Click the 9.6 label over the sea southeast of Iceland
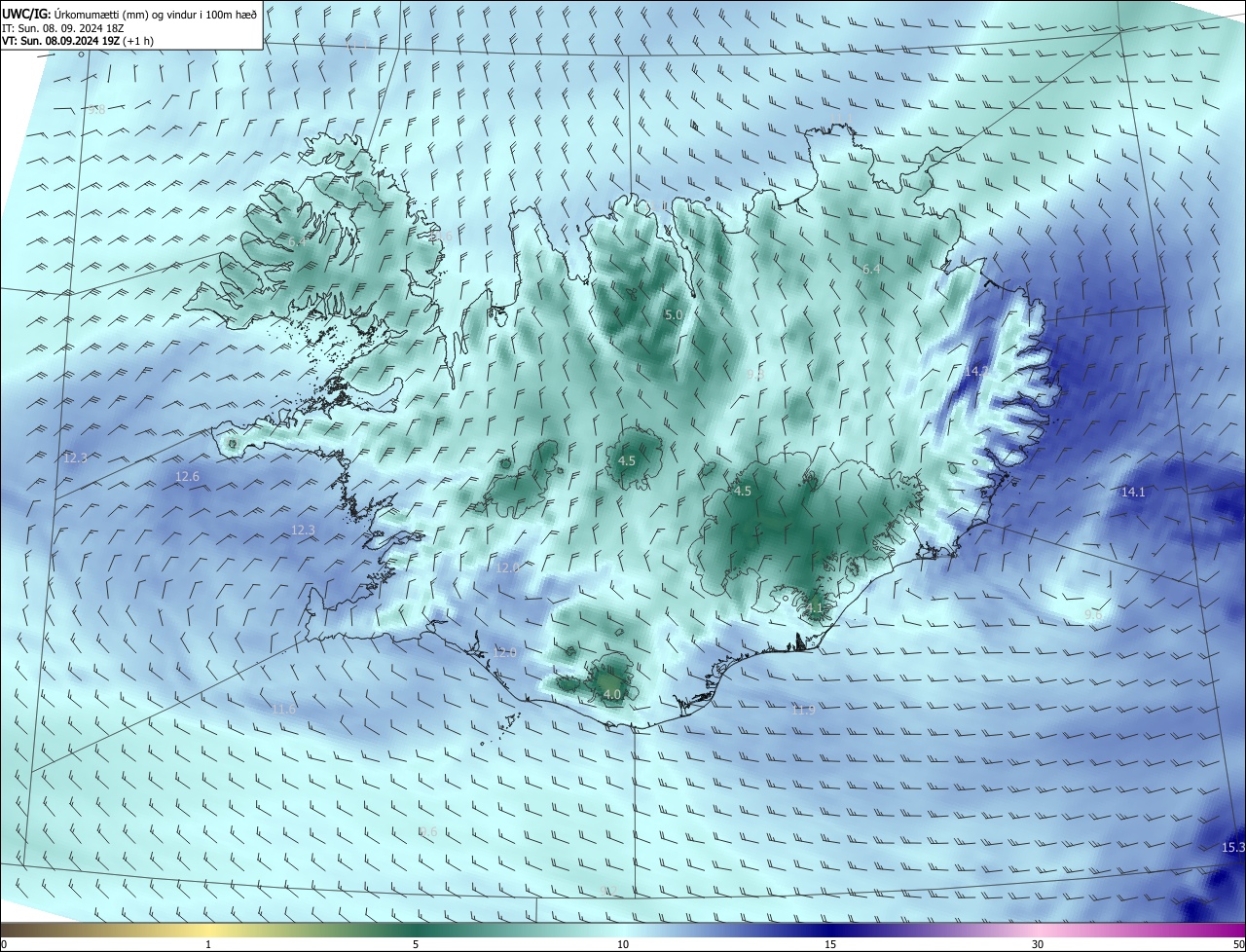 click(x=1093, y=614)
